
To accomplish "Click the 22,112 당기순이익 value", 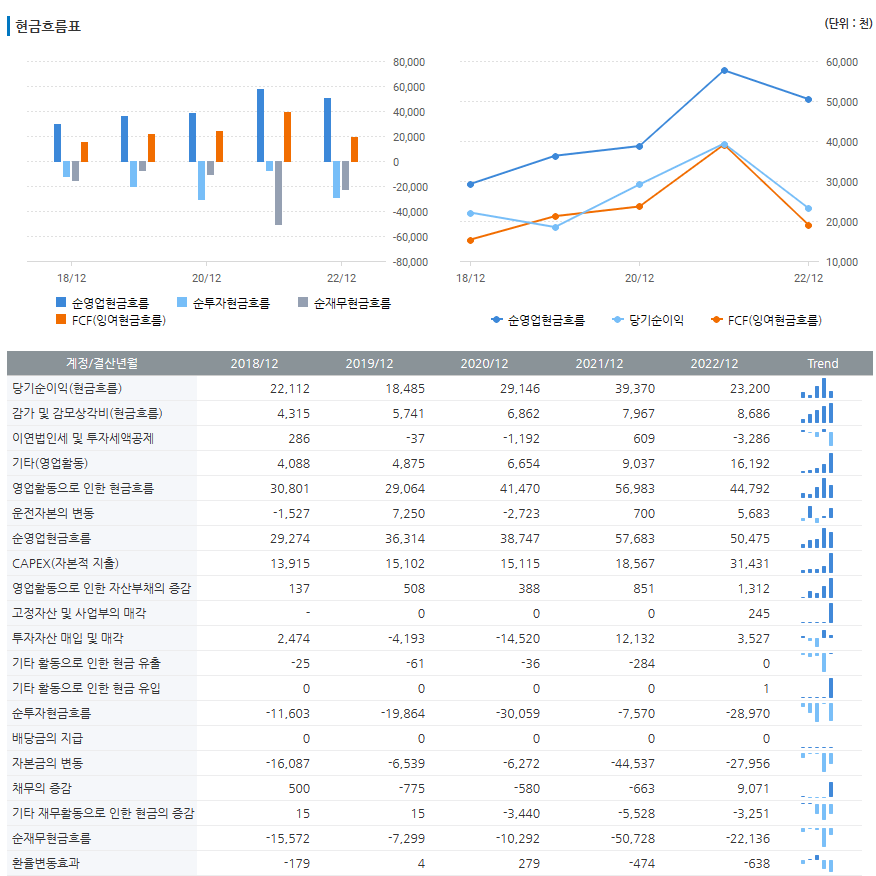I will click(289, 389).
